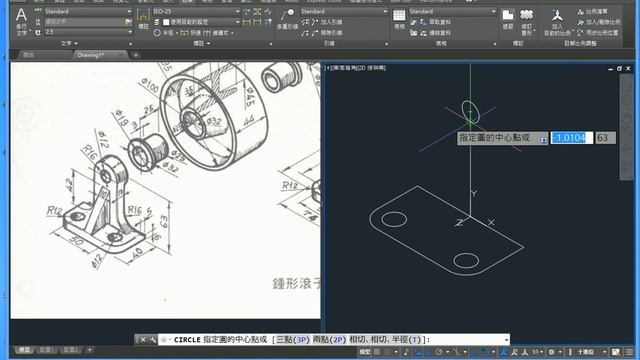Open the second layout (配置2) tab
Image resolution: width=640 pixels, height=360 pixels.
click(x=71, y=350)
